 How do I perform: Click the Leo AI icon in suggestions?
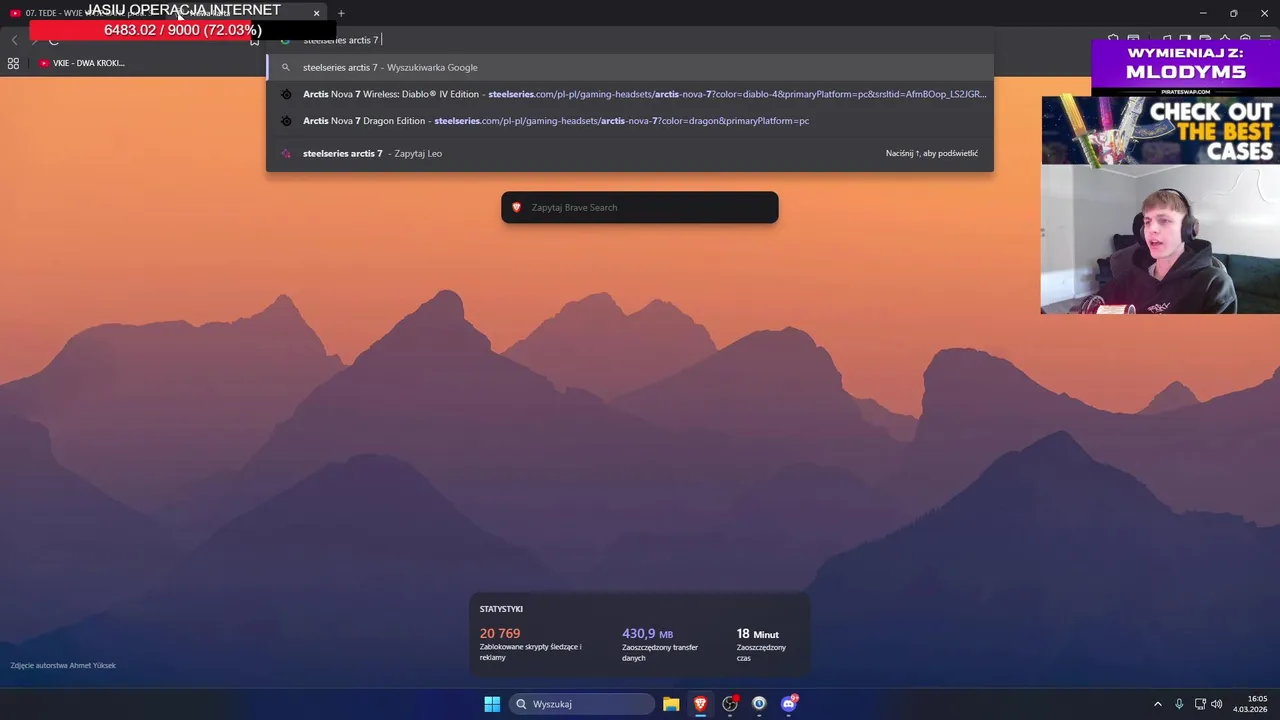coord(285,153)
